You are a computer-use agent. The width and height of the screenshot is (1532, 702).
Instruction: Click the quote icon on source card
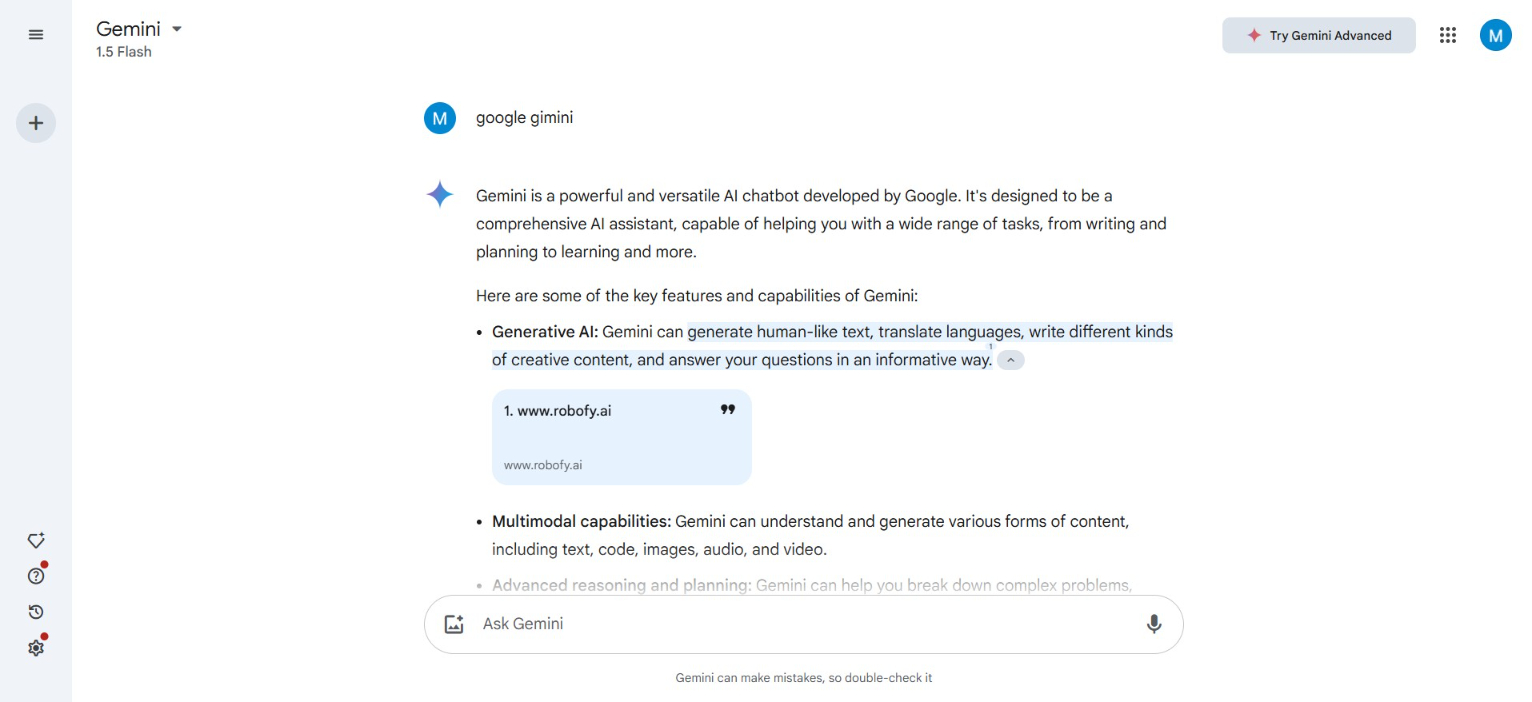coord(728,410)
